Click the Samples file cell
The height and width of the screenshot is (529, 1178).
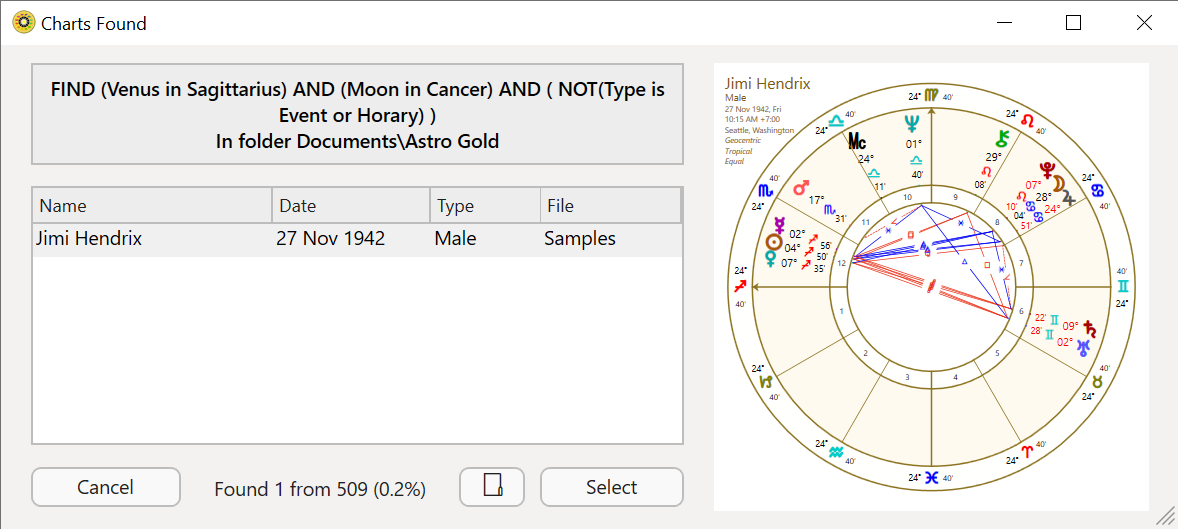[580, 239]
